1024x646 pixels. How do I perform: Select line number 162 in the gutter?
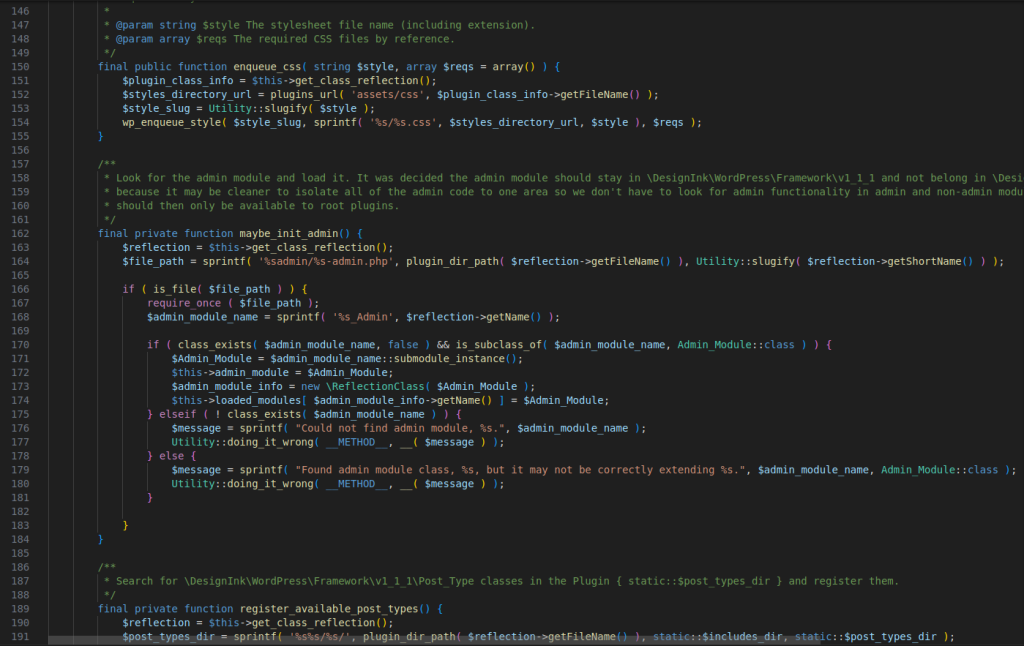click(x=21, y=233)
